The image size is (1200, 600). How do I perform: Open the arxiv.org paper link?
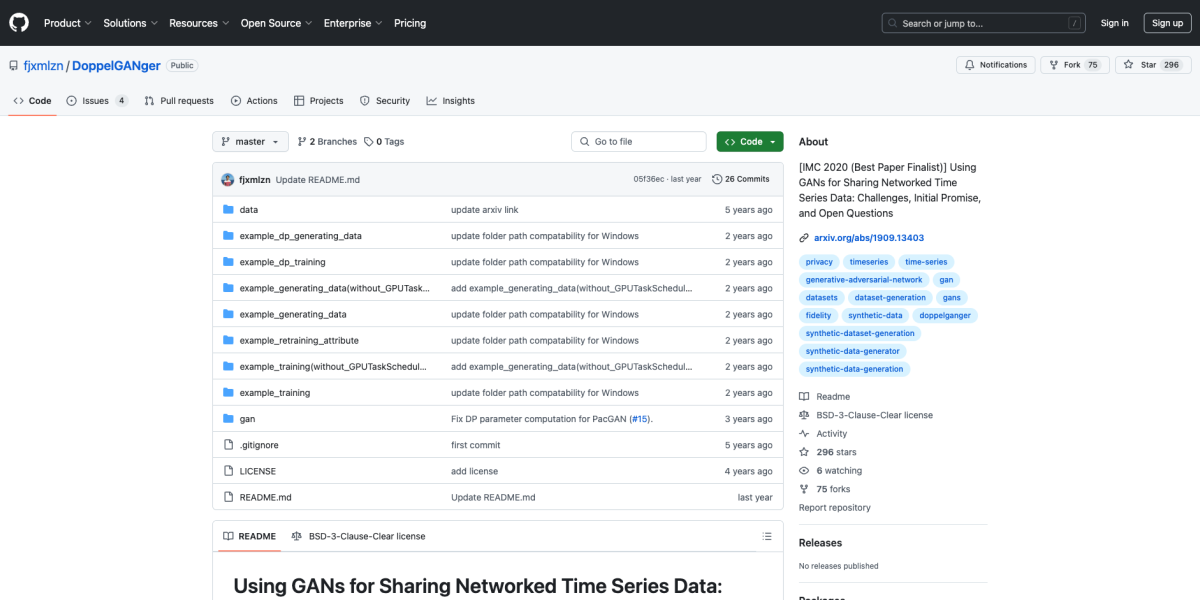(869, 238)
